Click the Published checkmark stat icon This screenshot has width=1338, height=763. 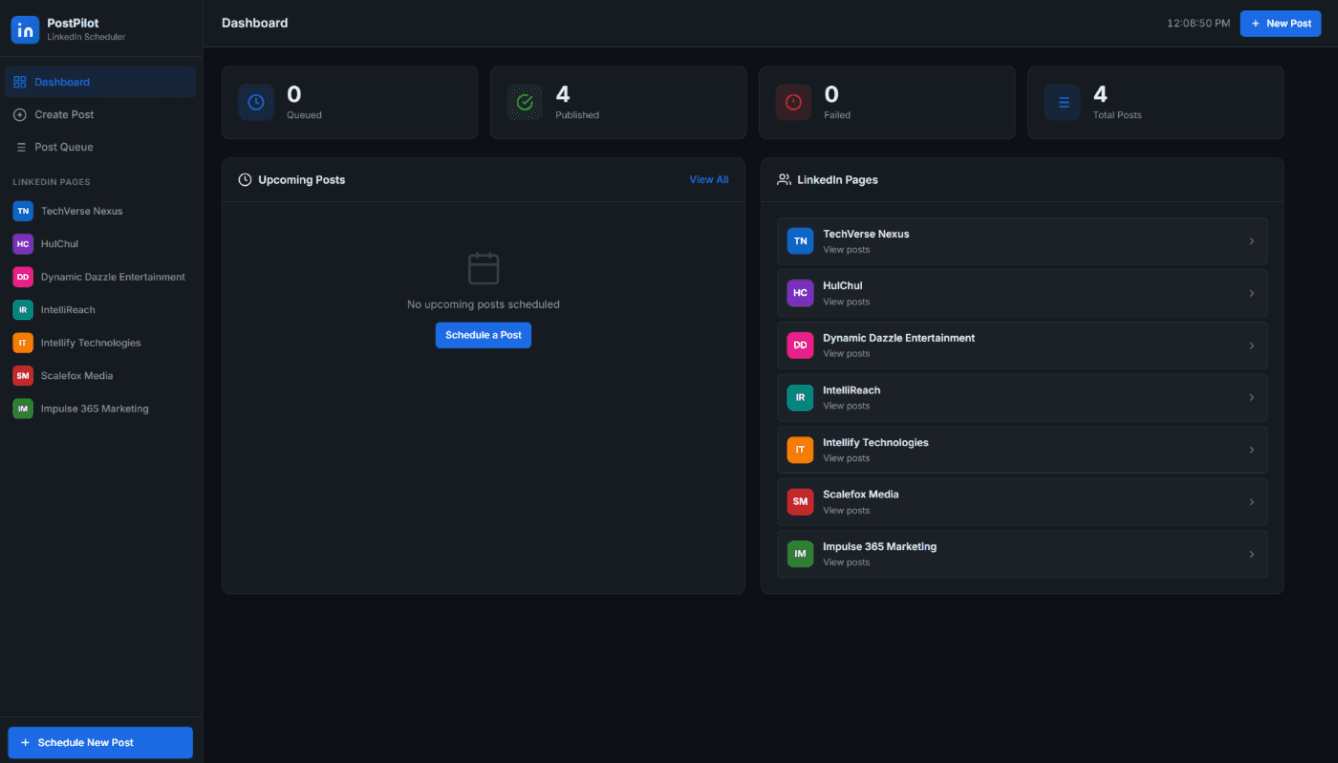coord(525,102)
